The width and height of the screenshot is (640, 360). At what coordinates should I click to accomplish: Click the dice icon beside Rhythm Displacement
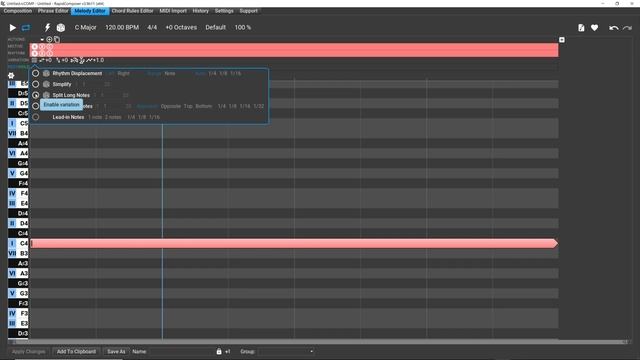coord(46,73)
